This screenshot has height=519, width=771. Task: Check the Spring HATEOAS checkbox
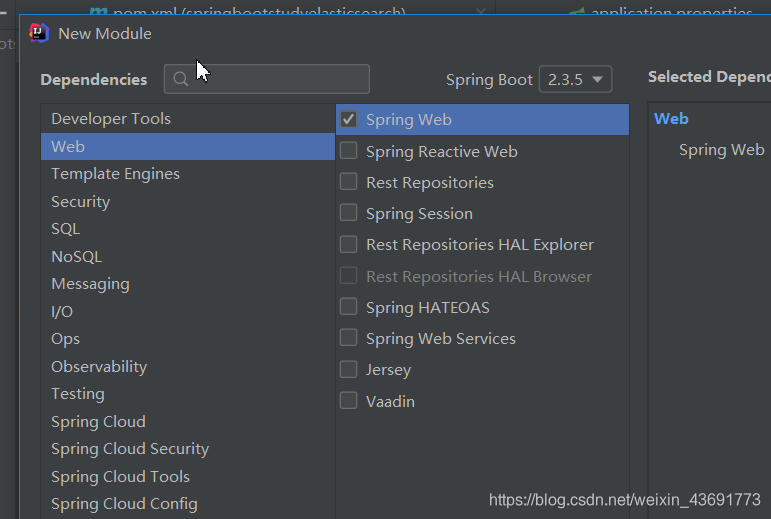[349, 307]
